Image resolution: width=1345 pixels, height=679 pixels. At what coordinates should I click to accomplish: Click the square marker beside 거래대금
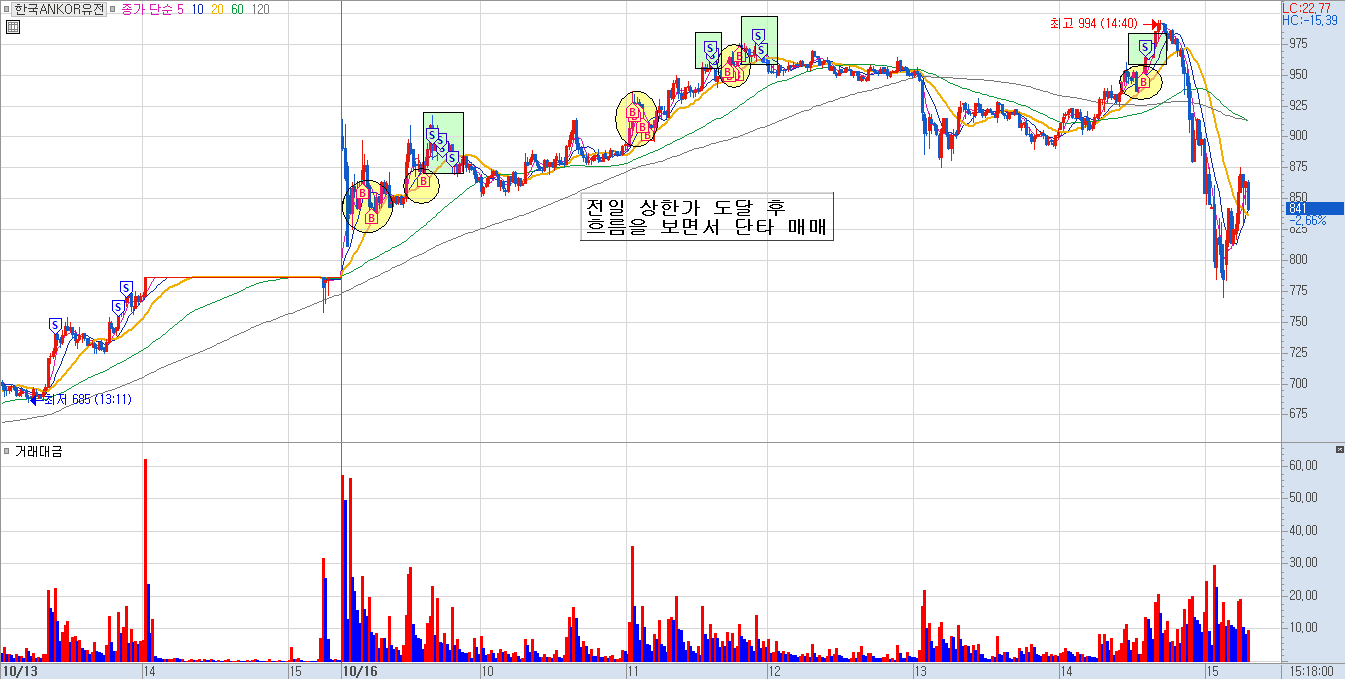point(6,452)
